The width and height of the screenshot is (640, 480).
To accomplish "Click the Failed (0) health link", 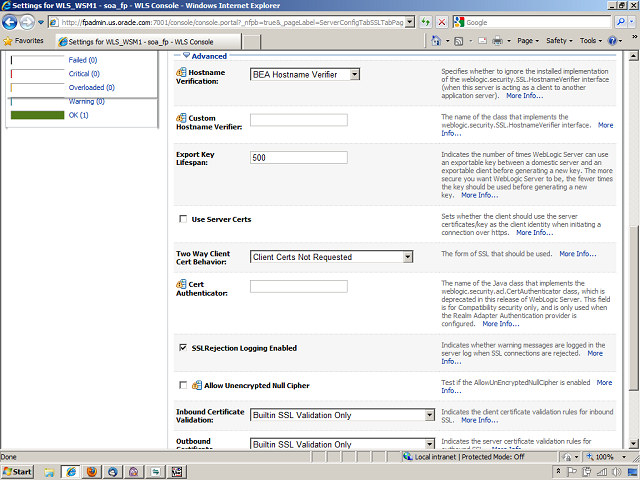I will 82,60.
